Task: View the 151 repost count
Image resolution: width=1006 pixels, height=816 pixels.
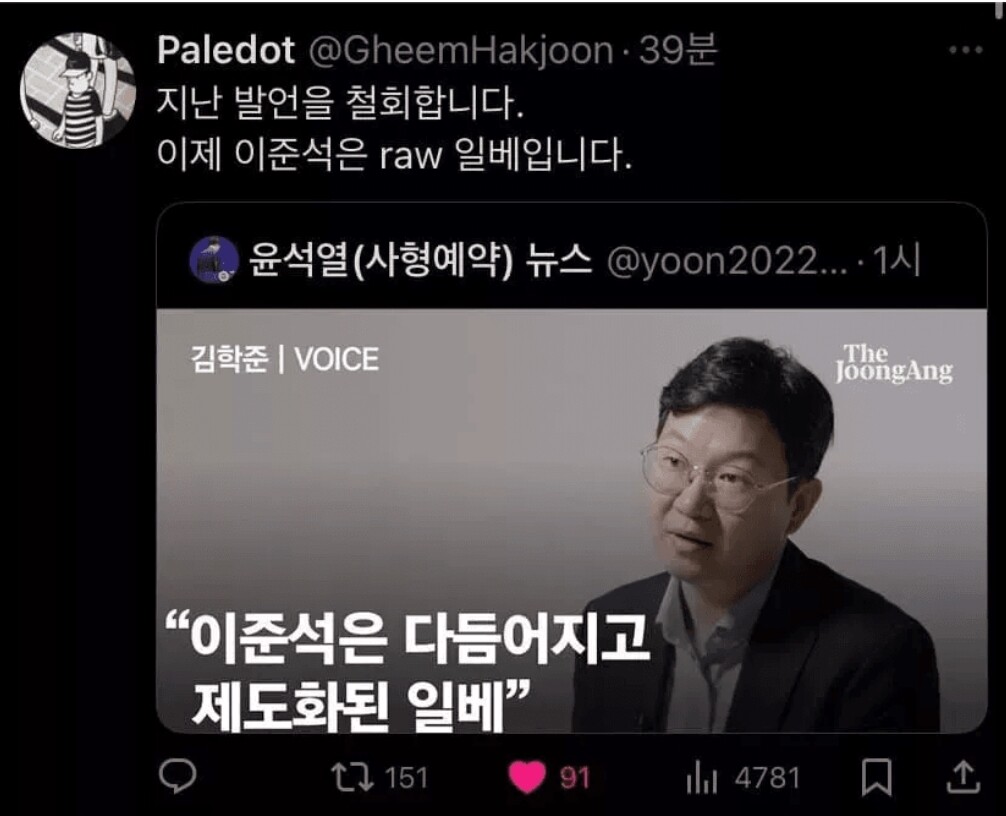Action: click(x=406, y=778)
